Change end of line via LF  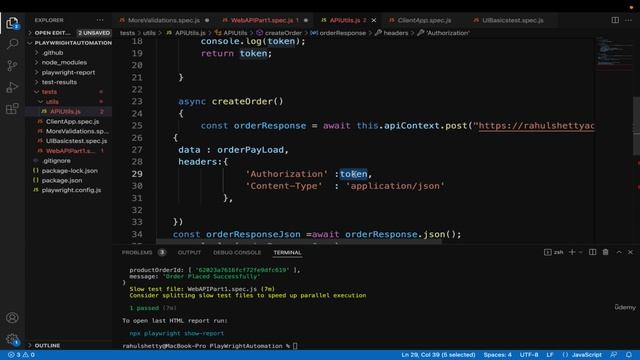[x=550, y=355]
